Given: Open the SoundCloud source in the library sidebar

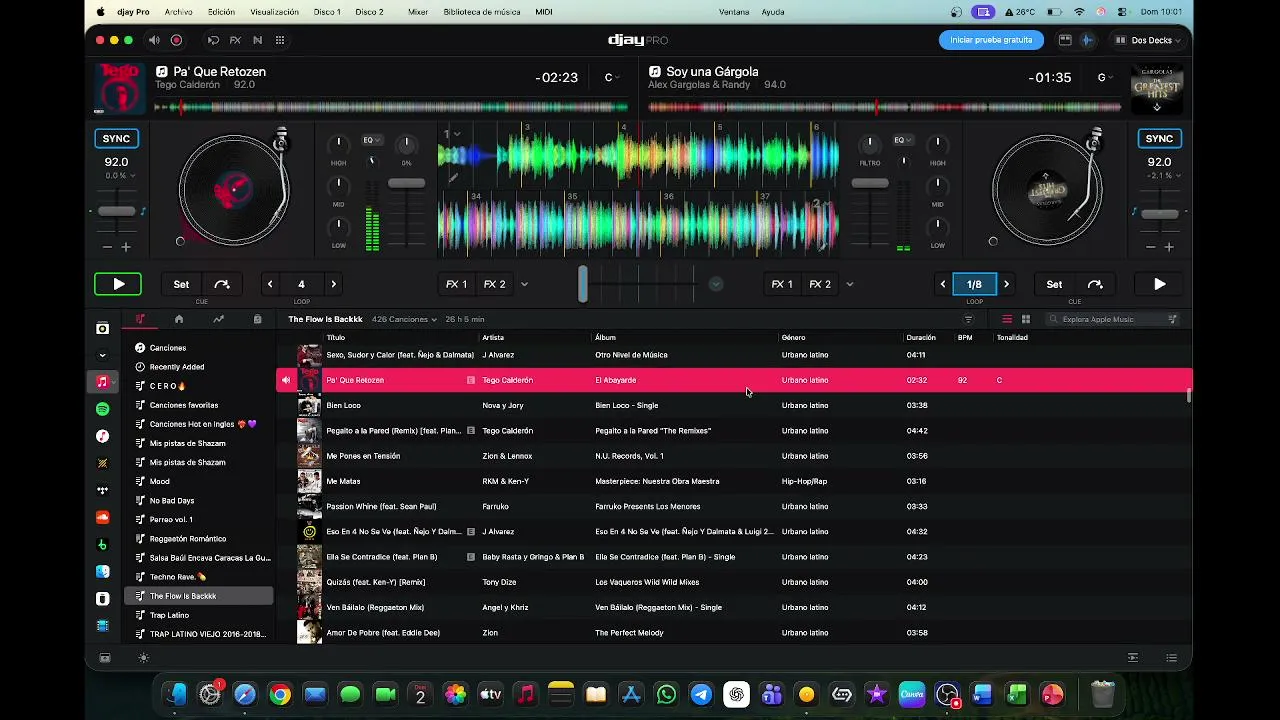Looking at the screenshot, I should click(102, 517).
